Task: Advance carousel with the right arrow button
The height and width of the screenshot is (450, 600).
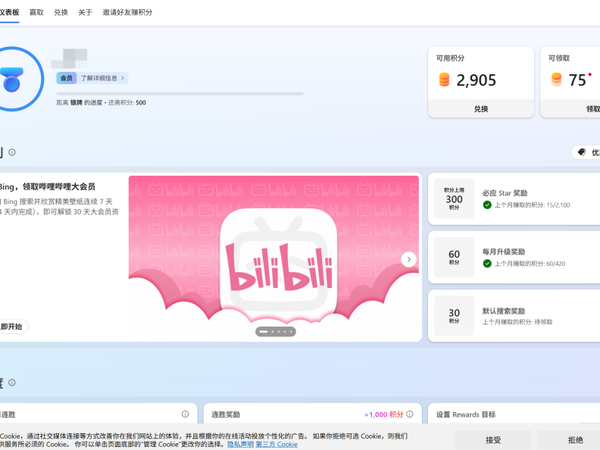Action: coord(408,259)
